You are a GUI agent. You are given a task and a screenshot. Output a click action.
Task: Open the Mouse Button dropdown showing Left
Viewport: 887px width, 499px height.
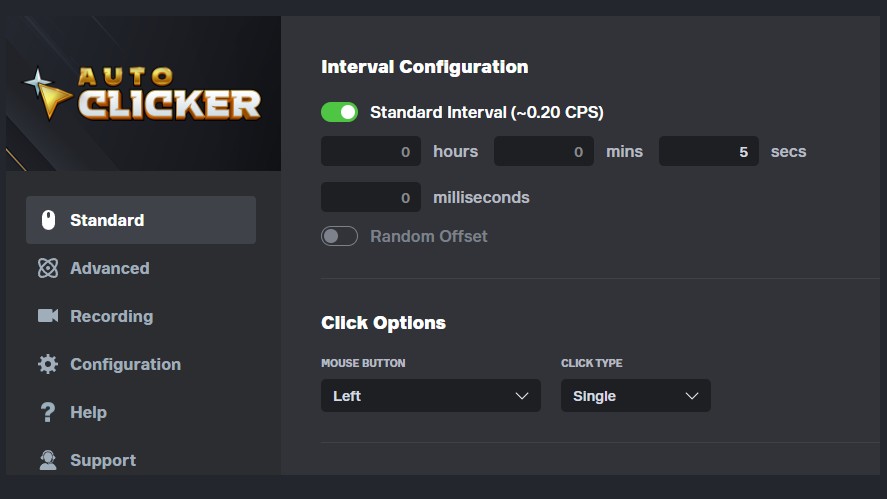pyautogui.click(x=430, y=395)
